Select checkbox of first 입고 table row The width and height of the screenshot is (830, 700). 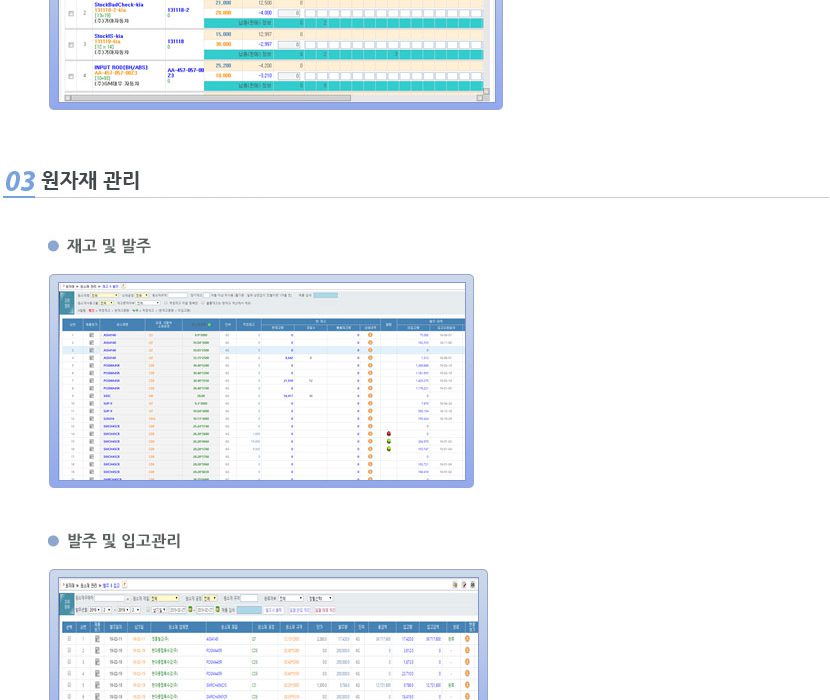(x=69, y=637)
